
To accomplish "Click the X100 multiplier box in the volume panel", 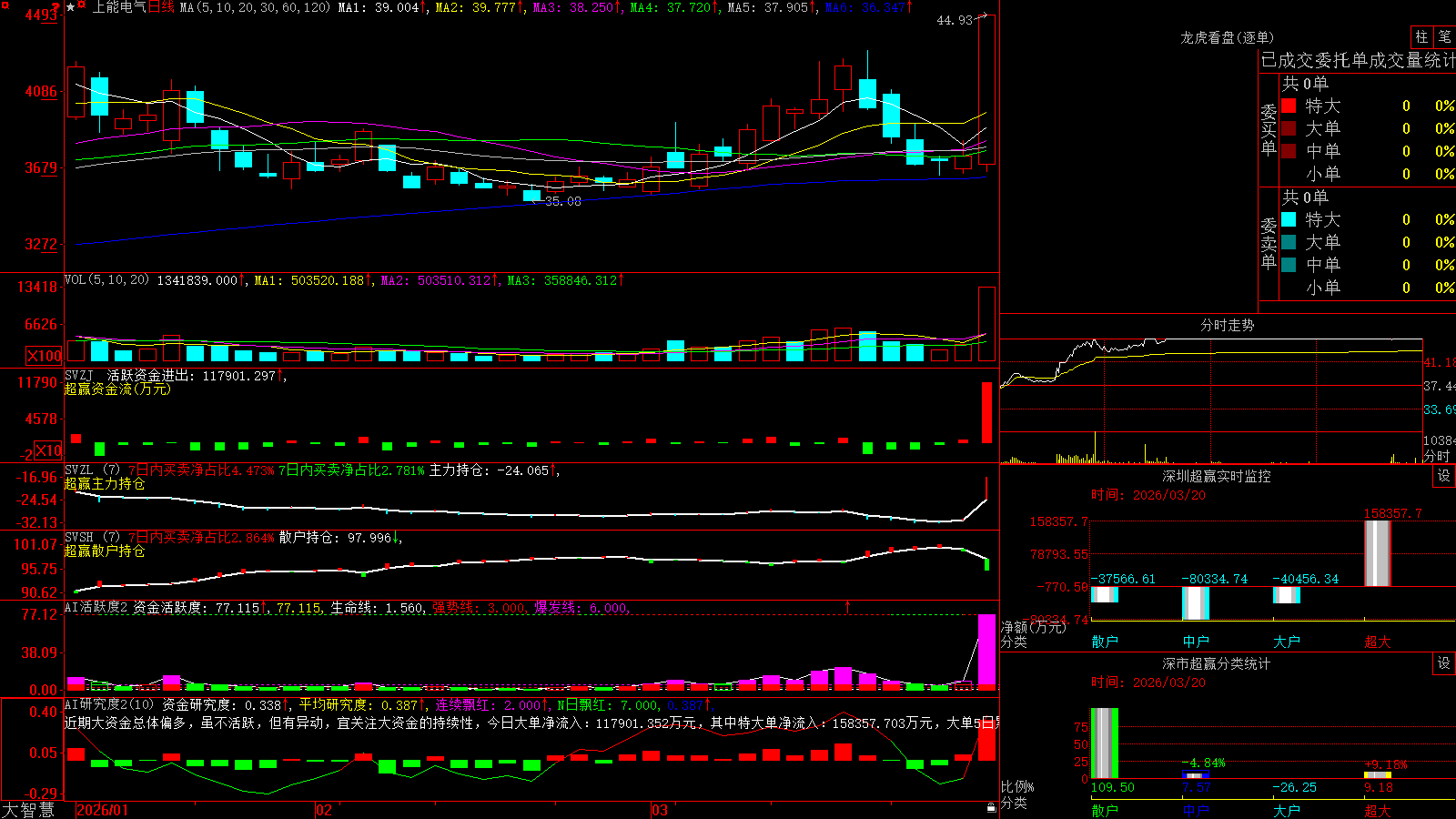I will (x=45, y=356).
